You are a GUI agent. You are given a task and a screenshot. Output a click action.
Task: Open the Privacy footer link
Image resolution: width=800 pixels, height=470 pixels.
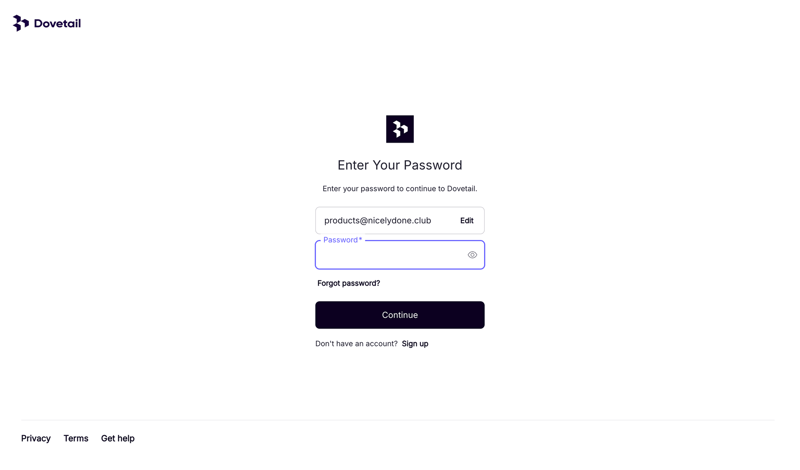(x=36, y=438)
